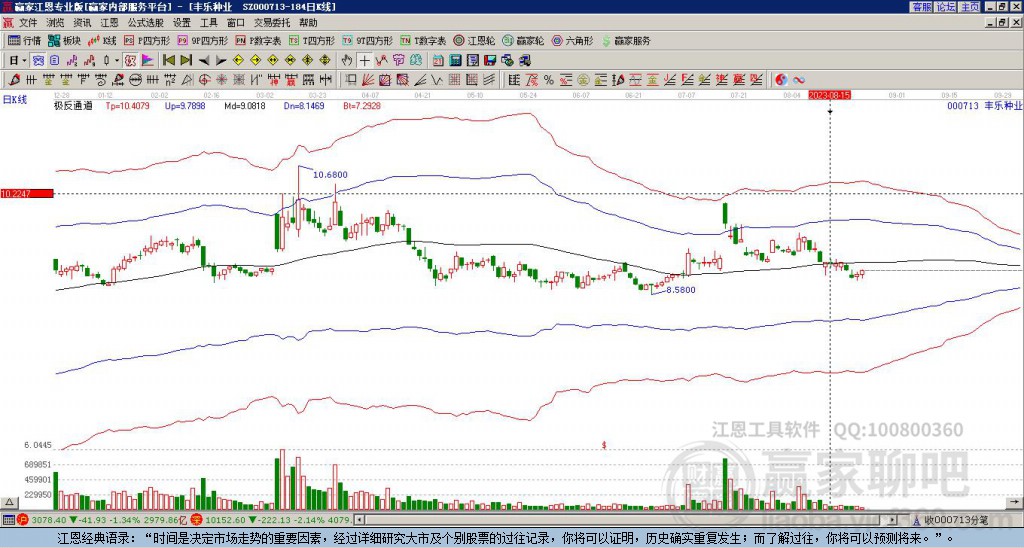Select the Gann fan lines tool
Screen dimensions: 1024x548
(x=367, y=80)
